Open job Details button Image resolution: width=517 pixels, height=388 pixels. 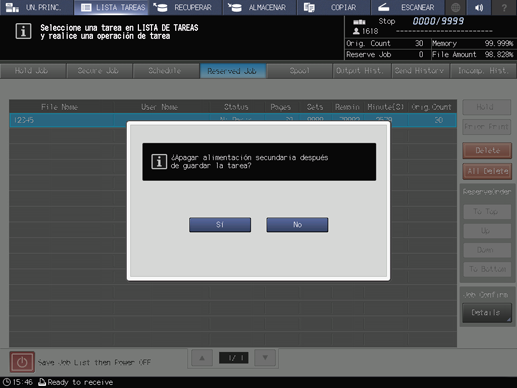click(x=487, y=313)
